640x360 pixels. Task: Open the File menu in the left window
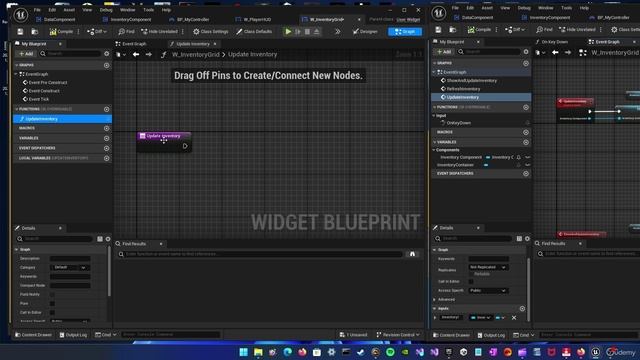point(37,10)
